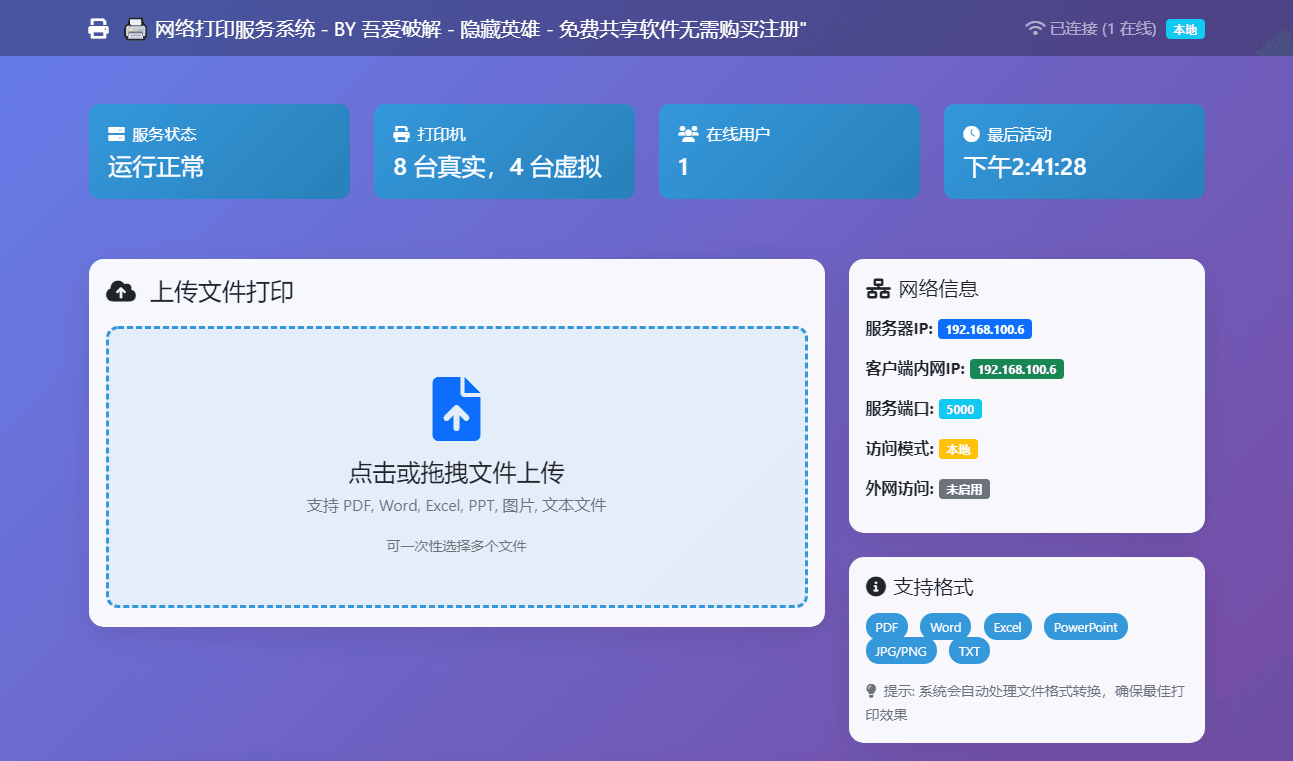Viewport: 1293px width, 761px height.
Task: Click the PDF format tag
Action: pyautogui.click(x=886, y=627)
